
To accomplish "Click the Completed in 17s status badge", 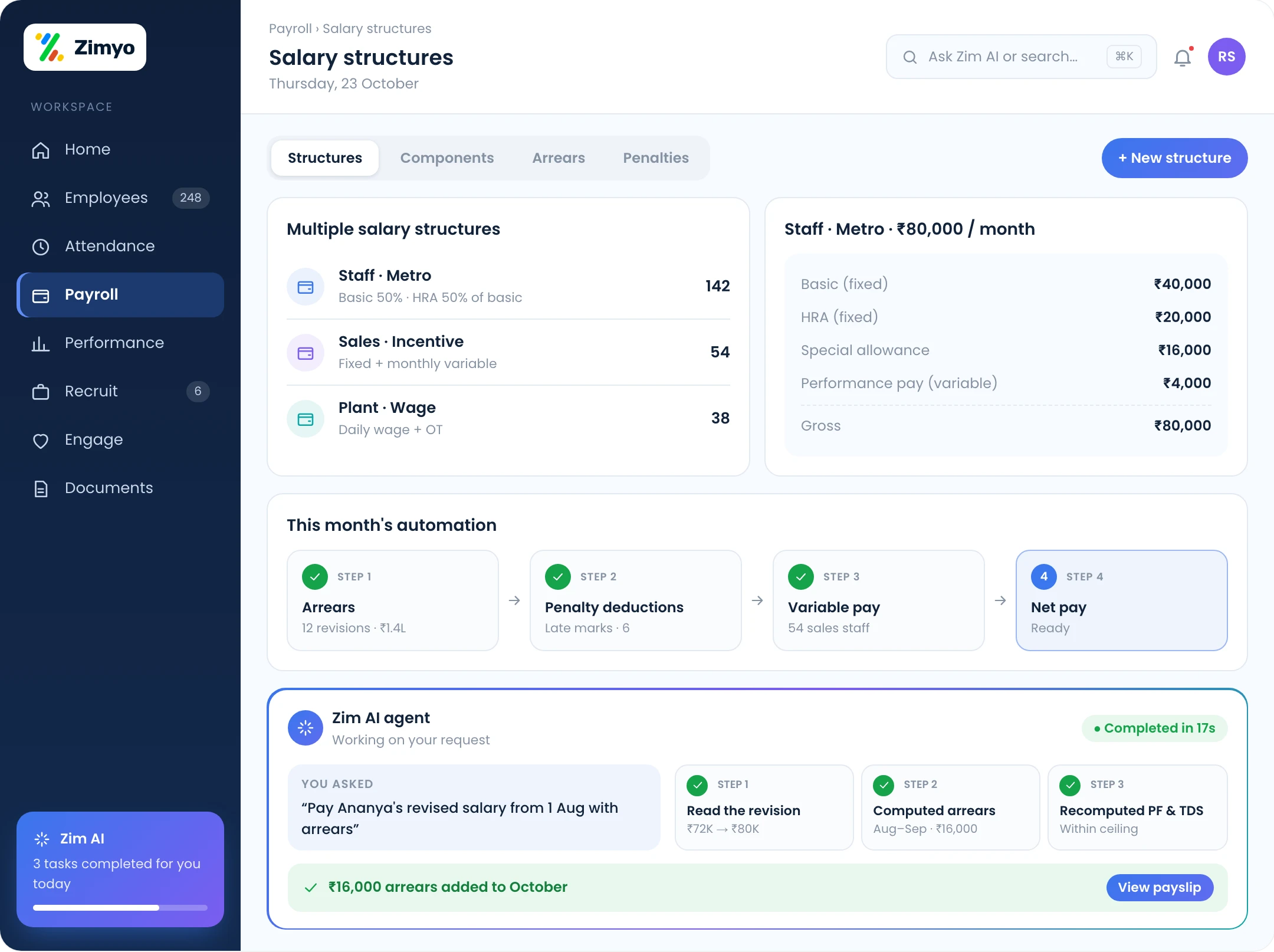I will 1155,728.
